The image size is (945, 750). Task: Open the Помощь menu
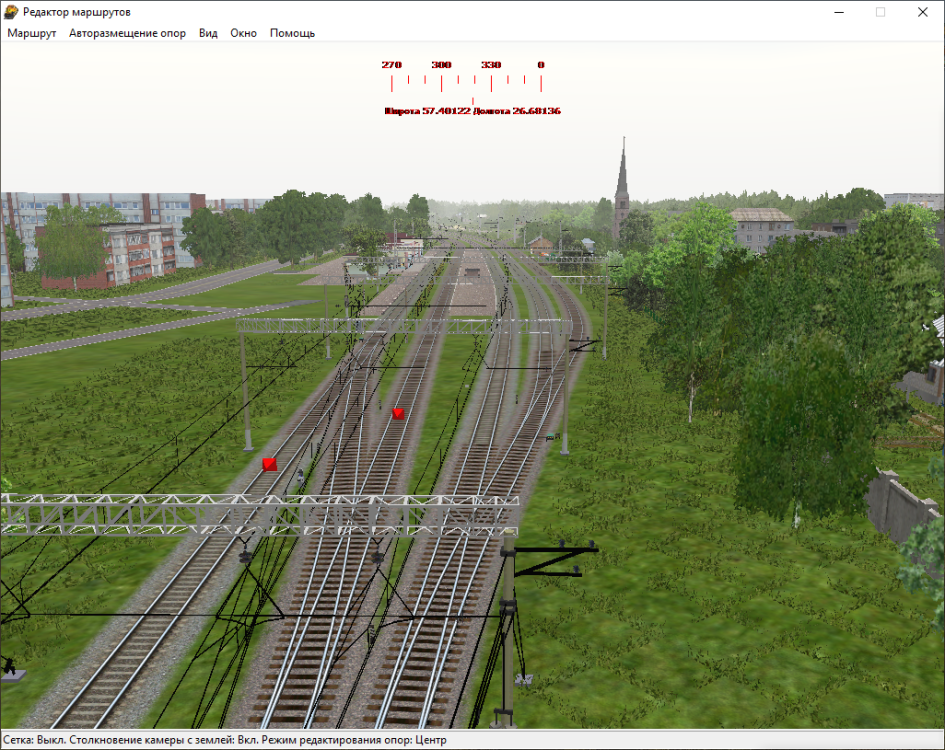click(292, 33)
